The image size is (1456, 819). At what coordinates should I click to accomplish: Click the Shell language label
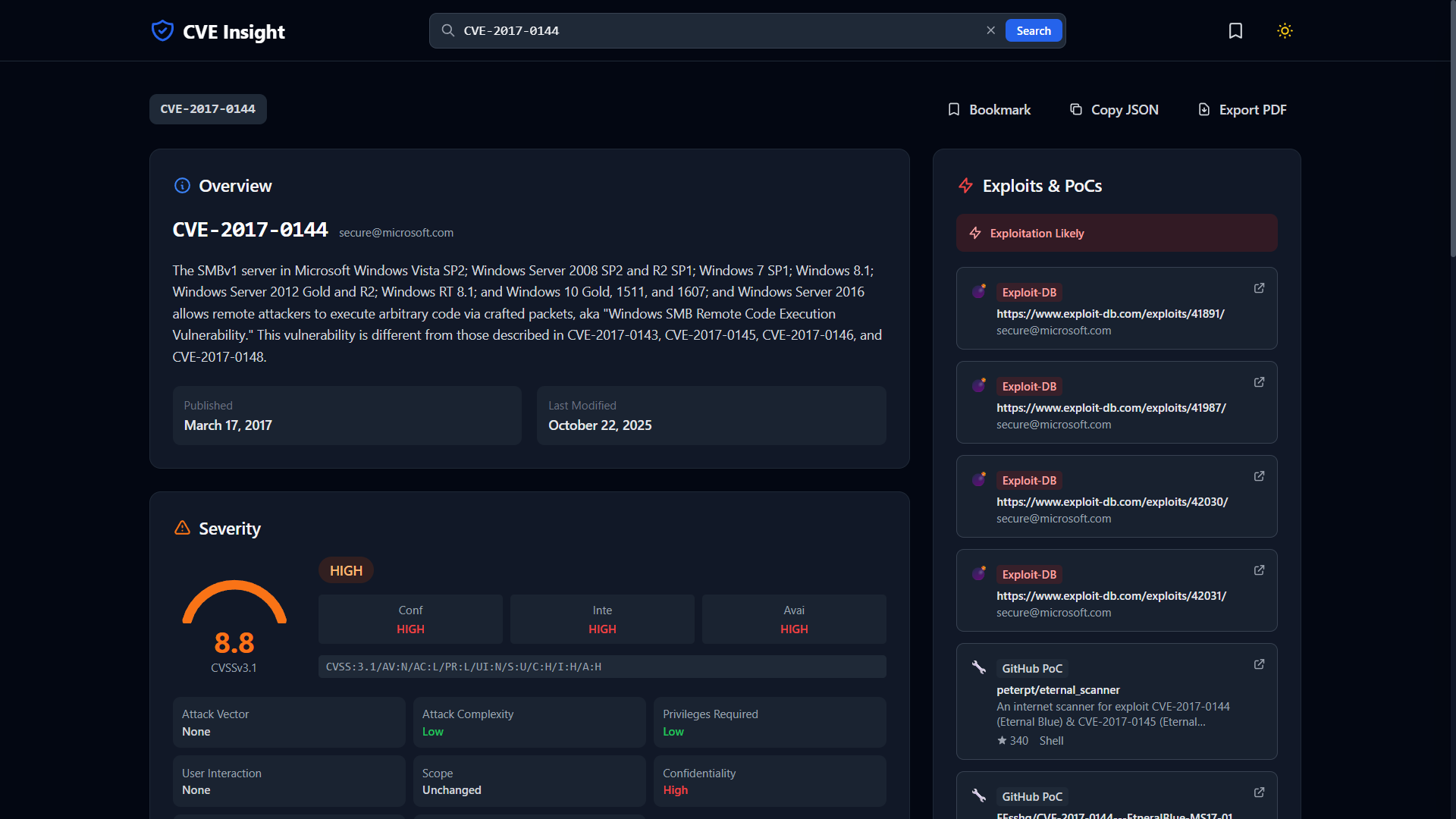(x=1051, y=740)
